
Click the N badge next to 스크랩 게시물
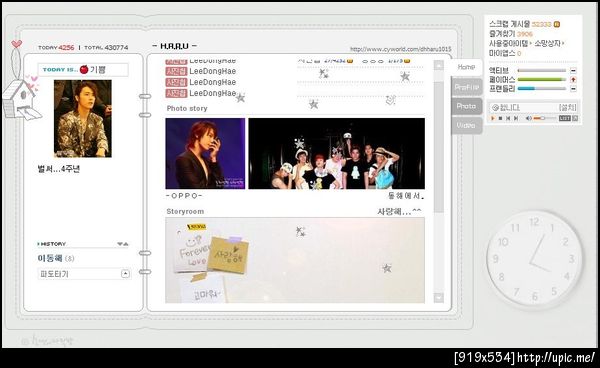(x=557, y=24)
